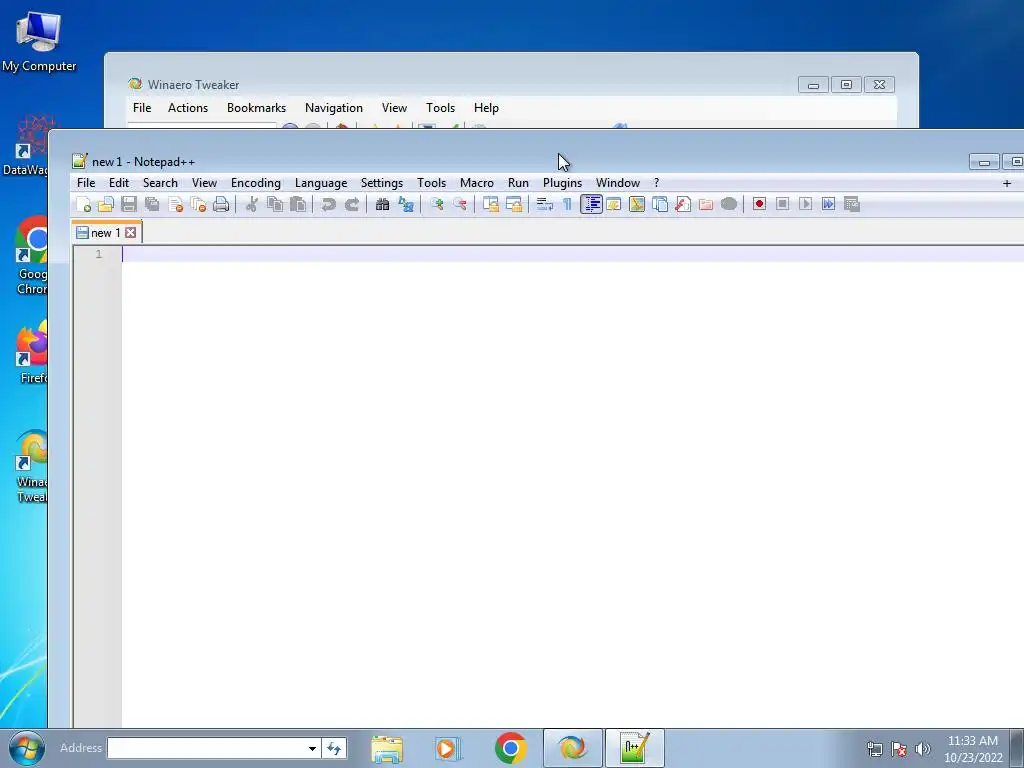The height and width of the screenshot is (768, 1024).
Task: Toggle show all characters pilcrow icon
Action: [x=567, y=204]
